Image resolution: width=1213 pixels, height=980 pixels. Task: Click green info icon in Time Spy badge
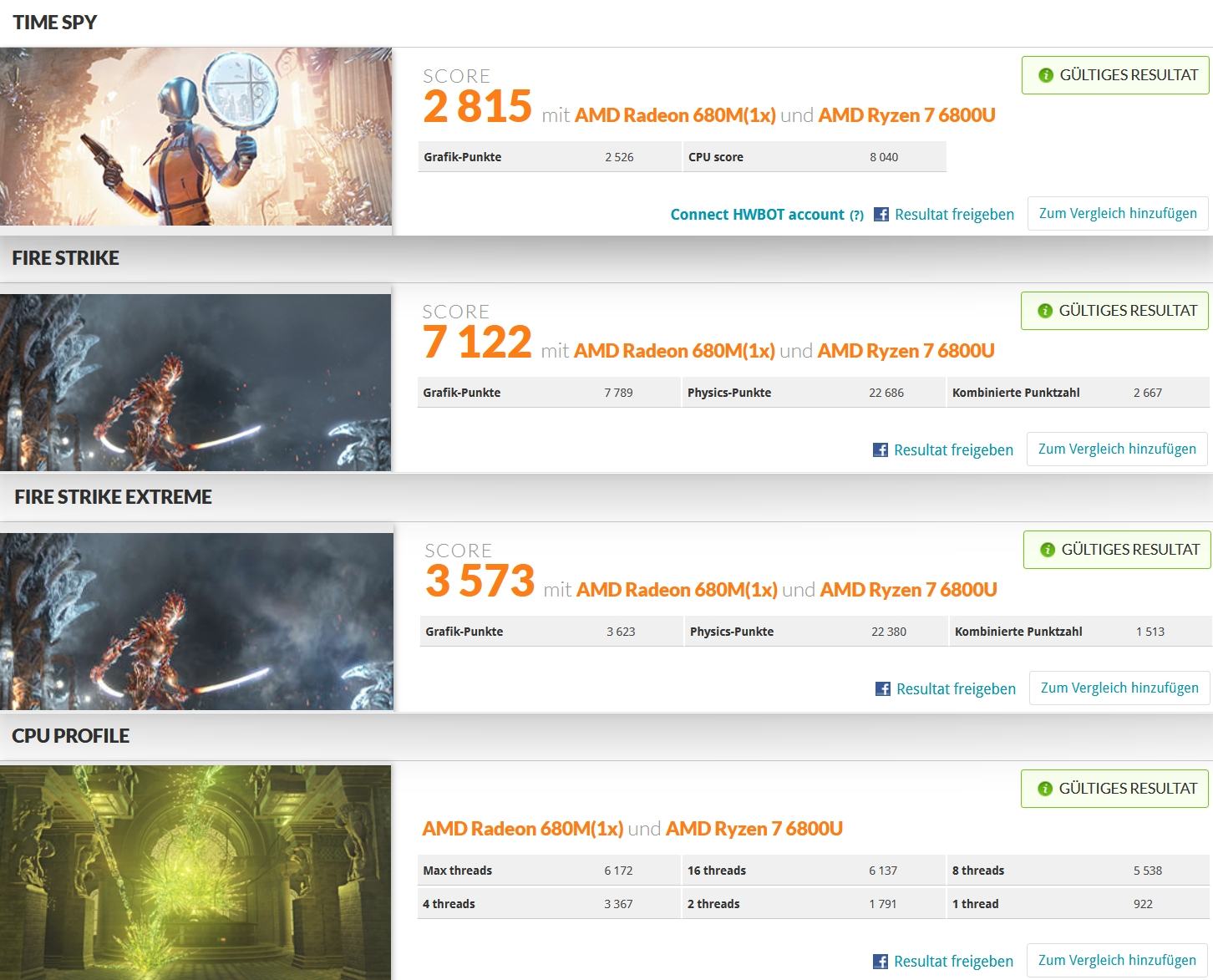coord(1045,75)
